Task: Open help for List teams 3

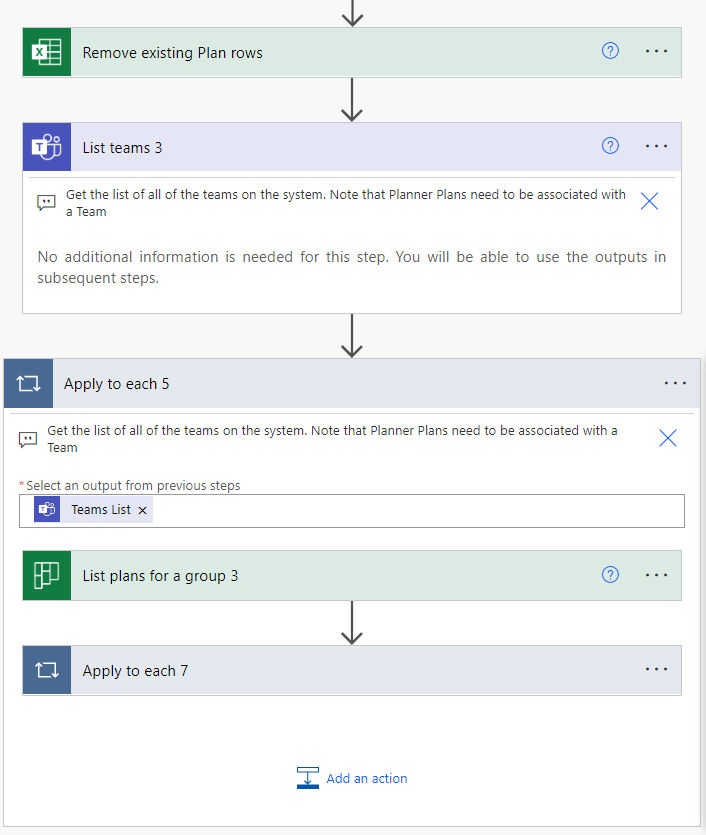Action: [610, 146]
